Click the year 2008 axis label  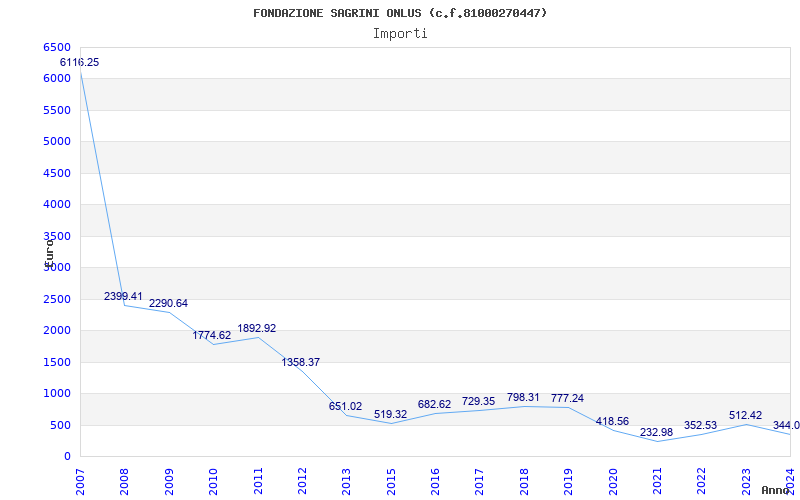pos(124,482)
